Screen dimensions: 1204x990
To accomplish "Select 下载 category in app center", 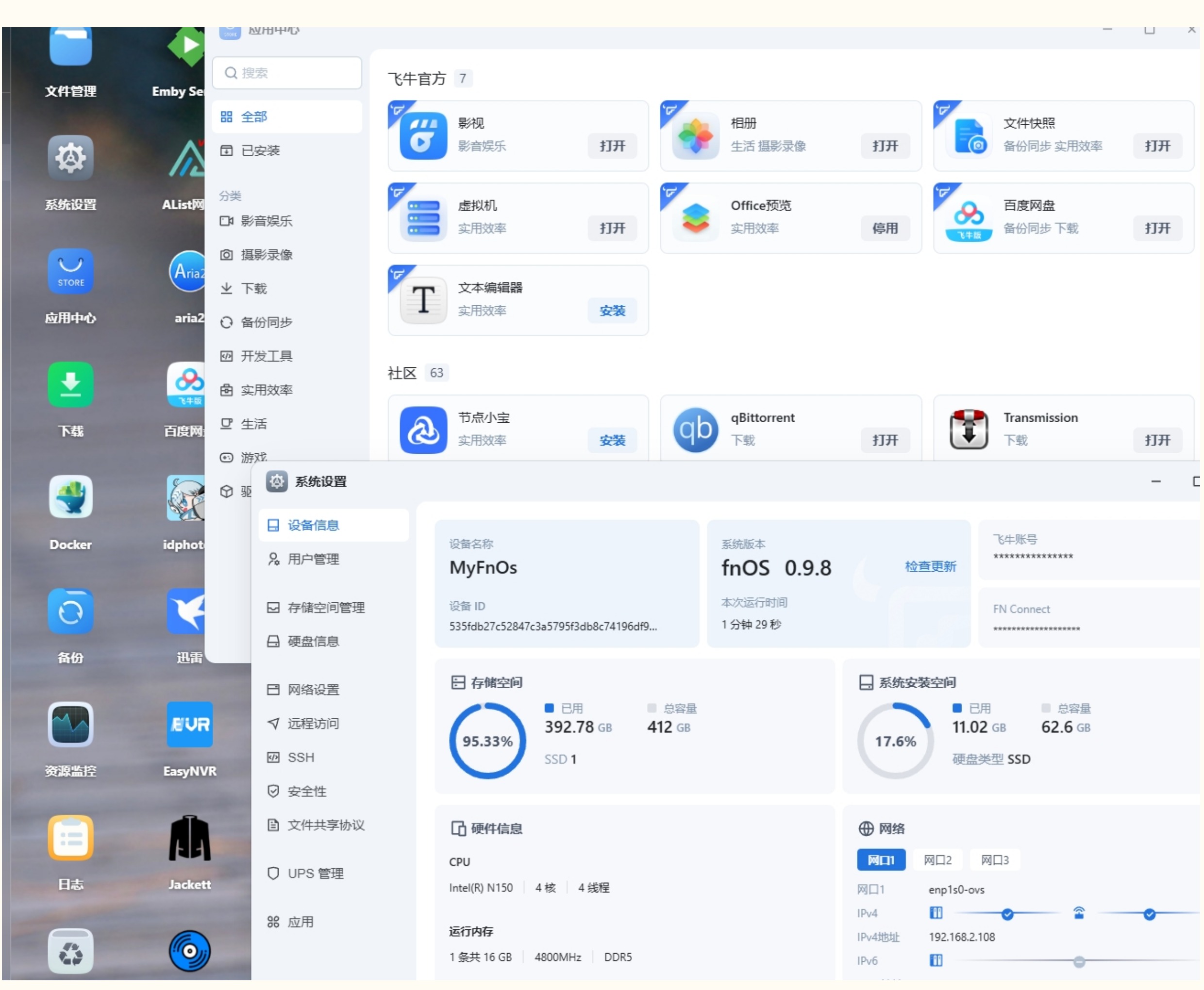I will 253,289.
